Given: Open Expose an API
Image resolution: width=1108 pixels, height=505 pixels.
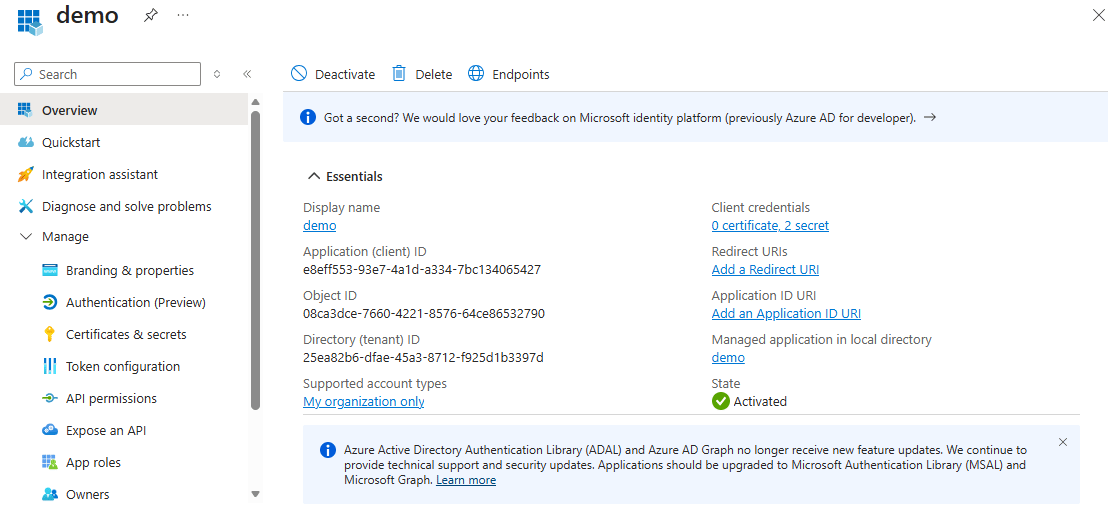Looking at the screenshot, I should 106,430.
